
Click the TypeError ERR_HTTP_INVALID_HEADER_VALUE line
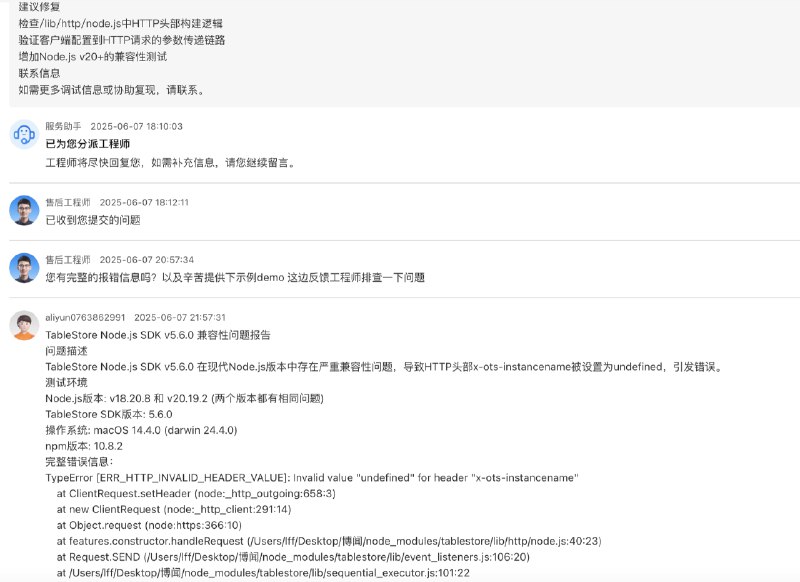click(x=312, y=477)
